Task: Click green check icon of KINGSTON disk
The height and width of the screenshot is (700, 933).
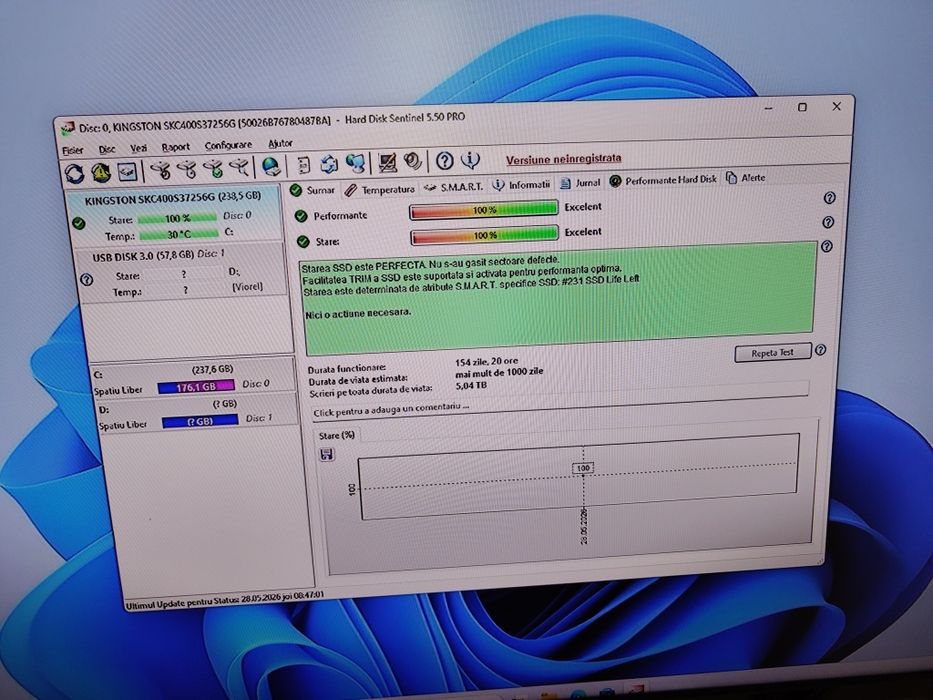Action: click(78, 223)
